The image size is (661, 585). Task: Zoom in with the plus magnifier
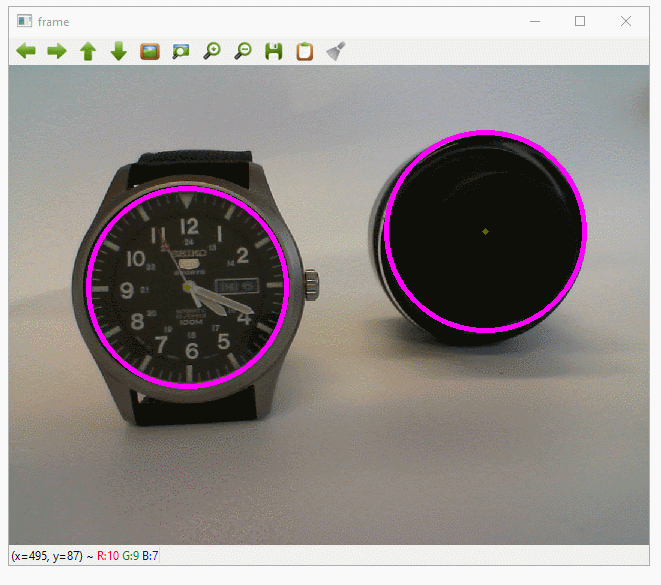pos(212,51)
